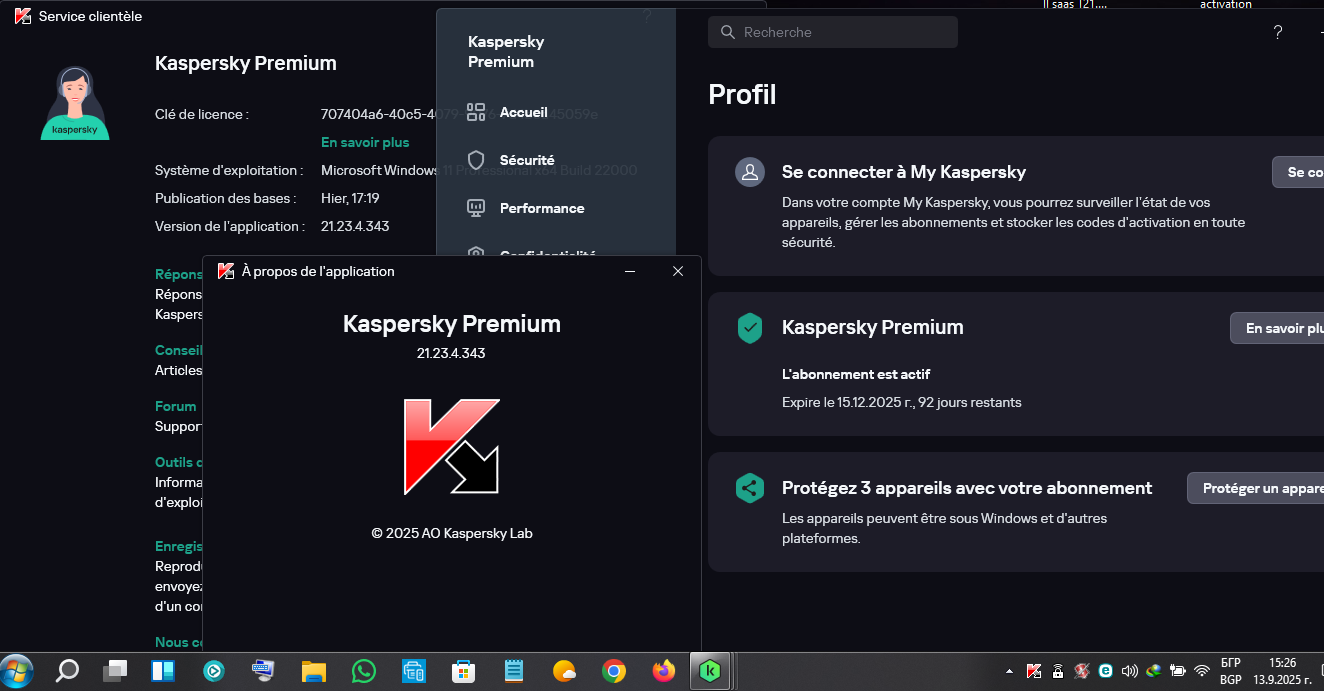Click the ESET icon in system tray

click(1106, 671)
